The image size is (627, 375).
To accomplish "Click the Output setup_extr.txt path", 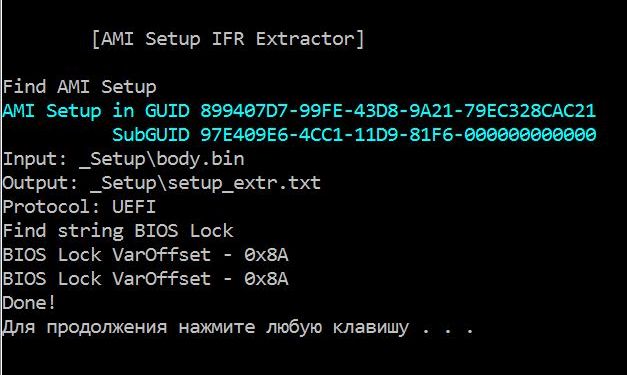I will click(206, 183).
